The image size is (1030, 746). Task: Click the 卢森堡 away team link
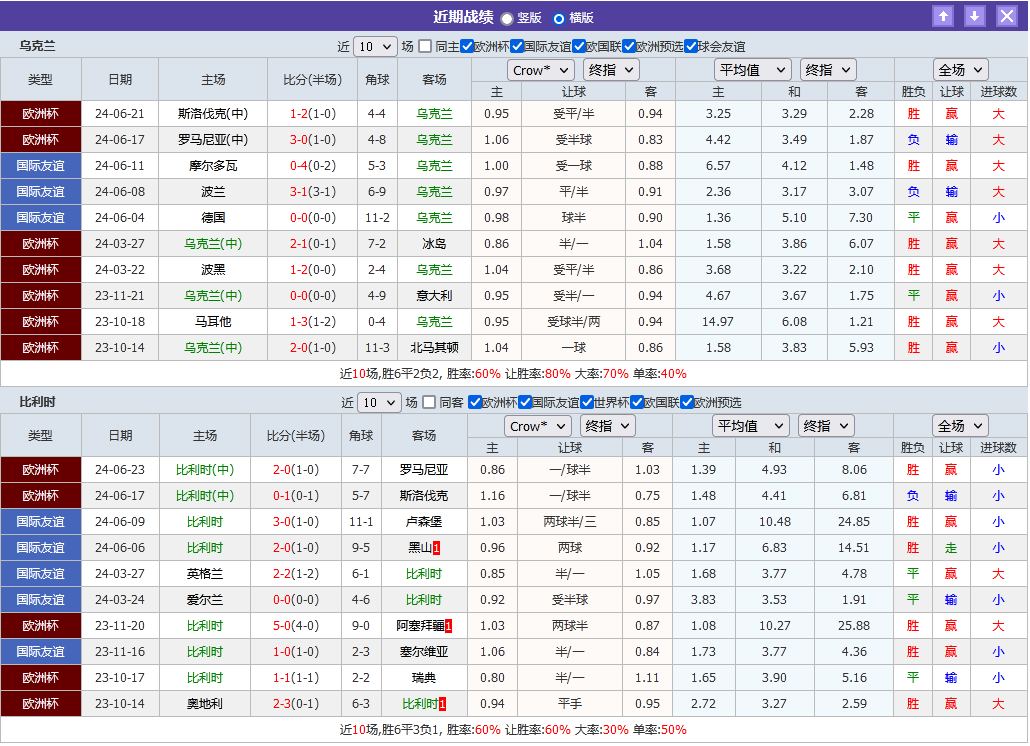point(423,521)
